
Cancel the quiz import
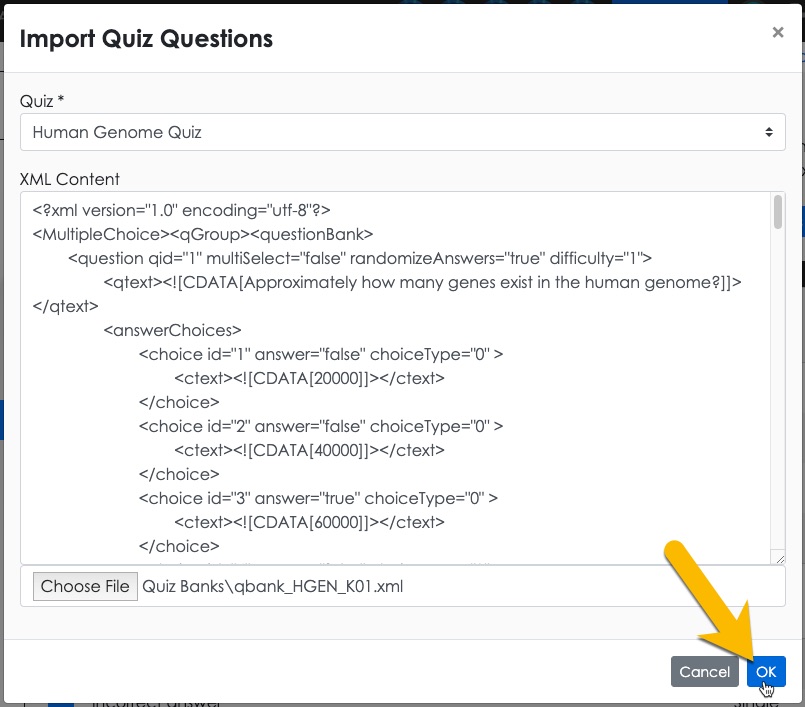pyautogui.click(x=705, y=672)
